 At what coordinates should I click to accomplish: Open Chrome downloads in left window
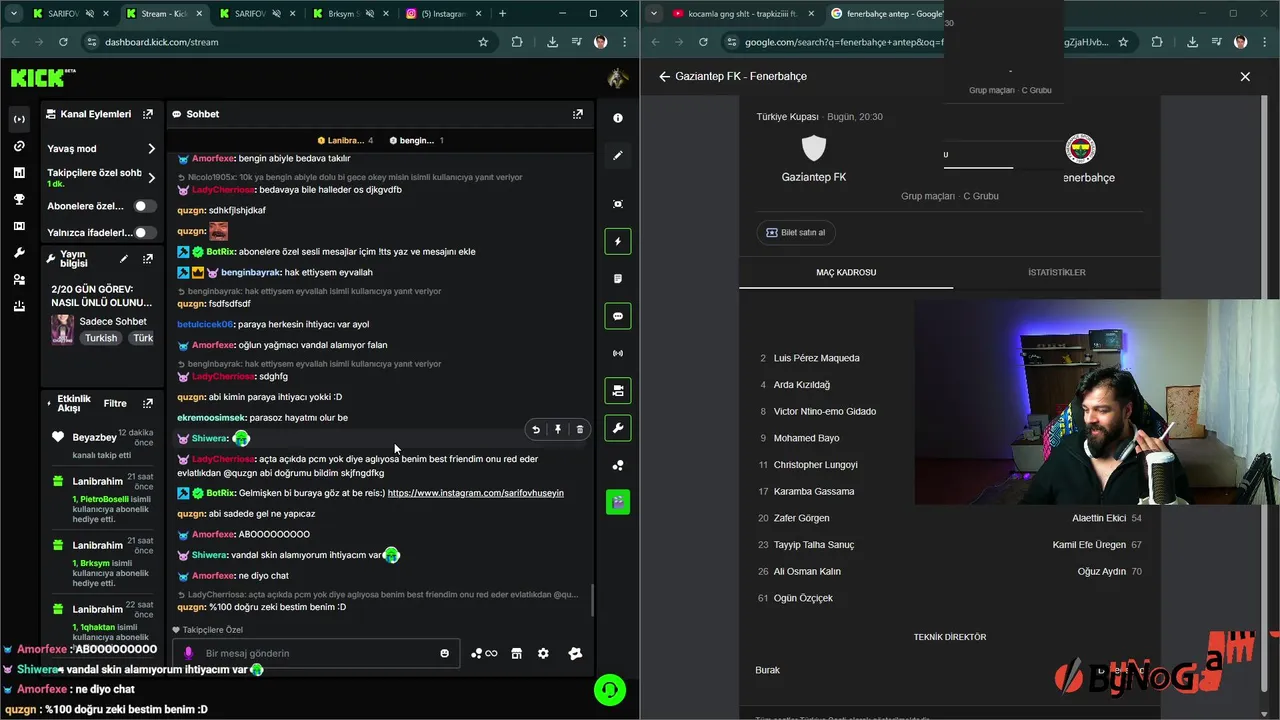tap(552, 42)
